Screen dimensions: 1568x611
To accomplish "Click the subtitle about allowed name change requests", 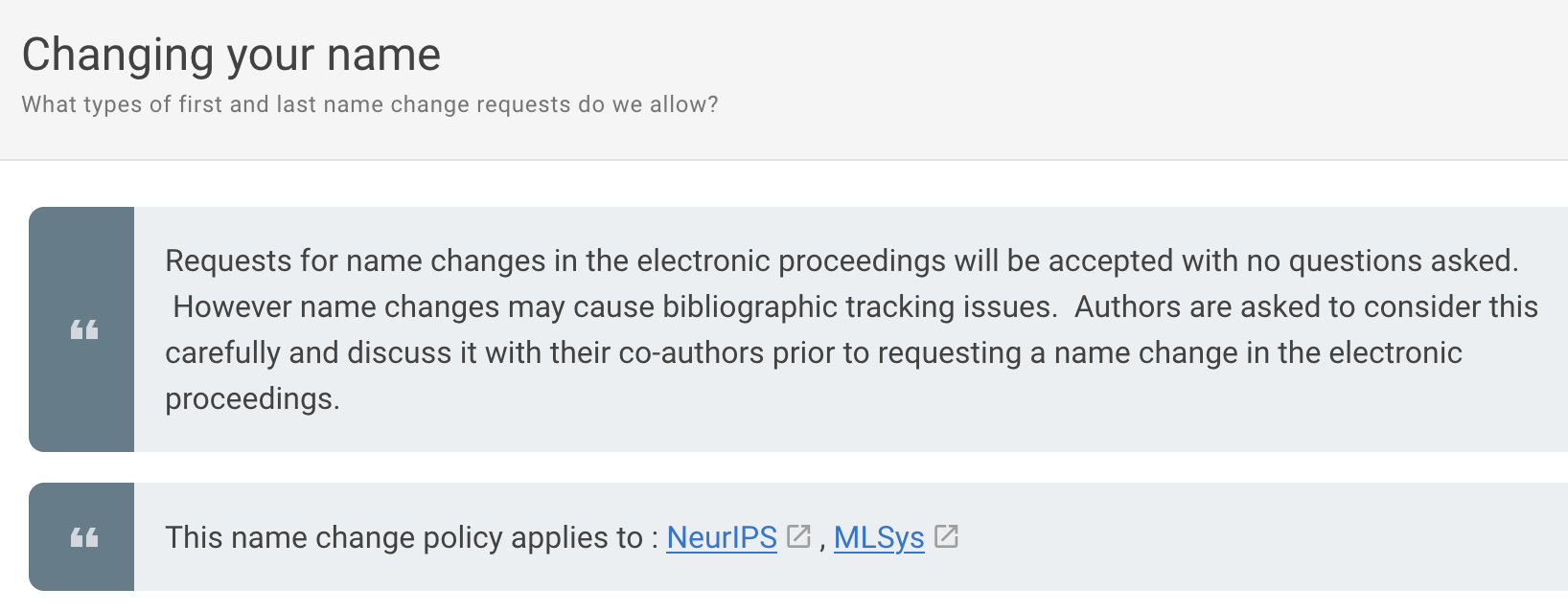I will (x=370, y=104).
